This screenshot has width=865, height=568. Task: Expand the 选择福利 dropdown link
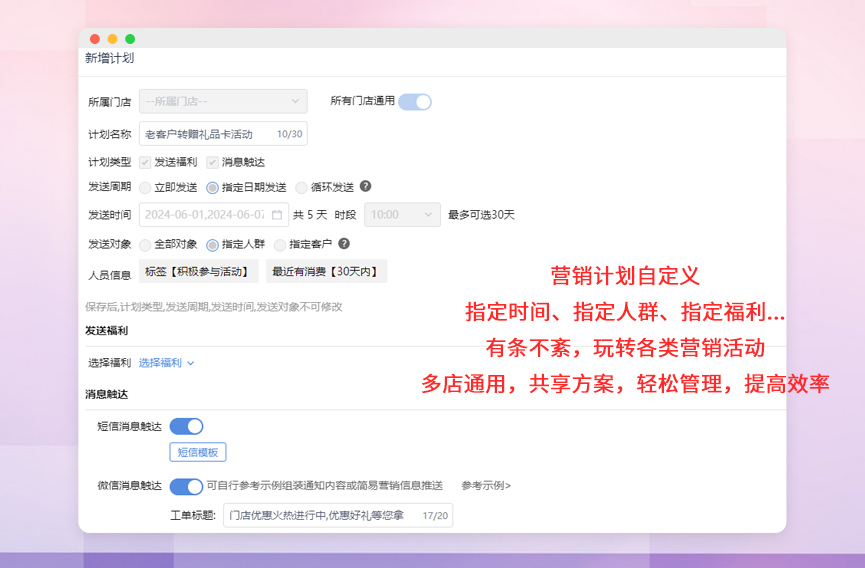166,363
